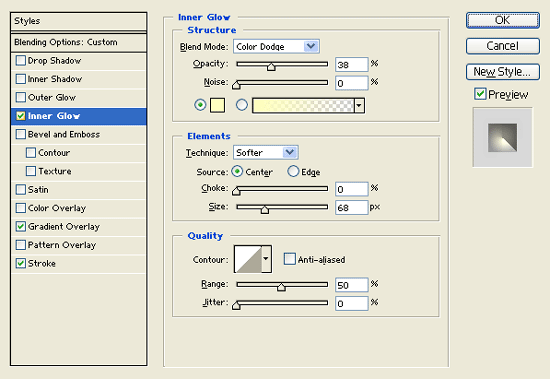Click the style preview thumbnail
Viewport: 550px width, 379px height.
[x=502, y=138]
